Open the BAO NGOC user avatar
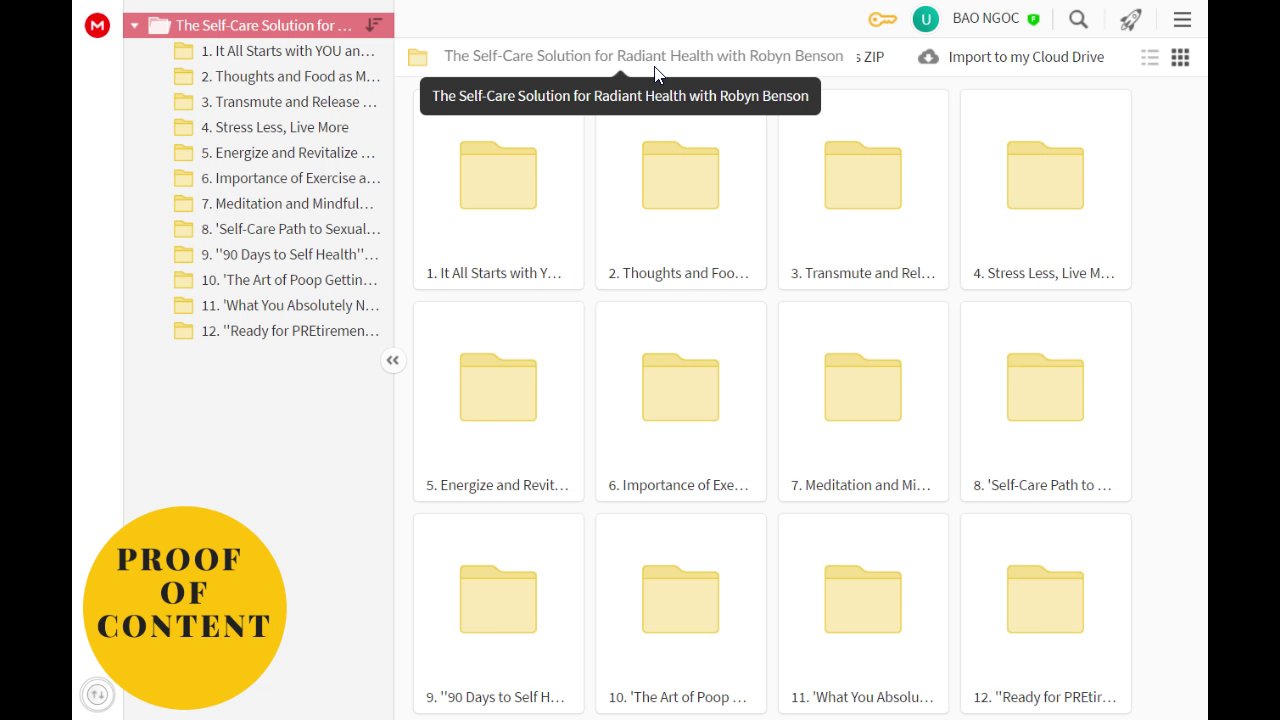 tap(926, 19)
